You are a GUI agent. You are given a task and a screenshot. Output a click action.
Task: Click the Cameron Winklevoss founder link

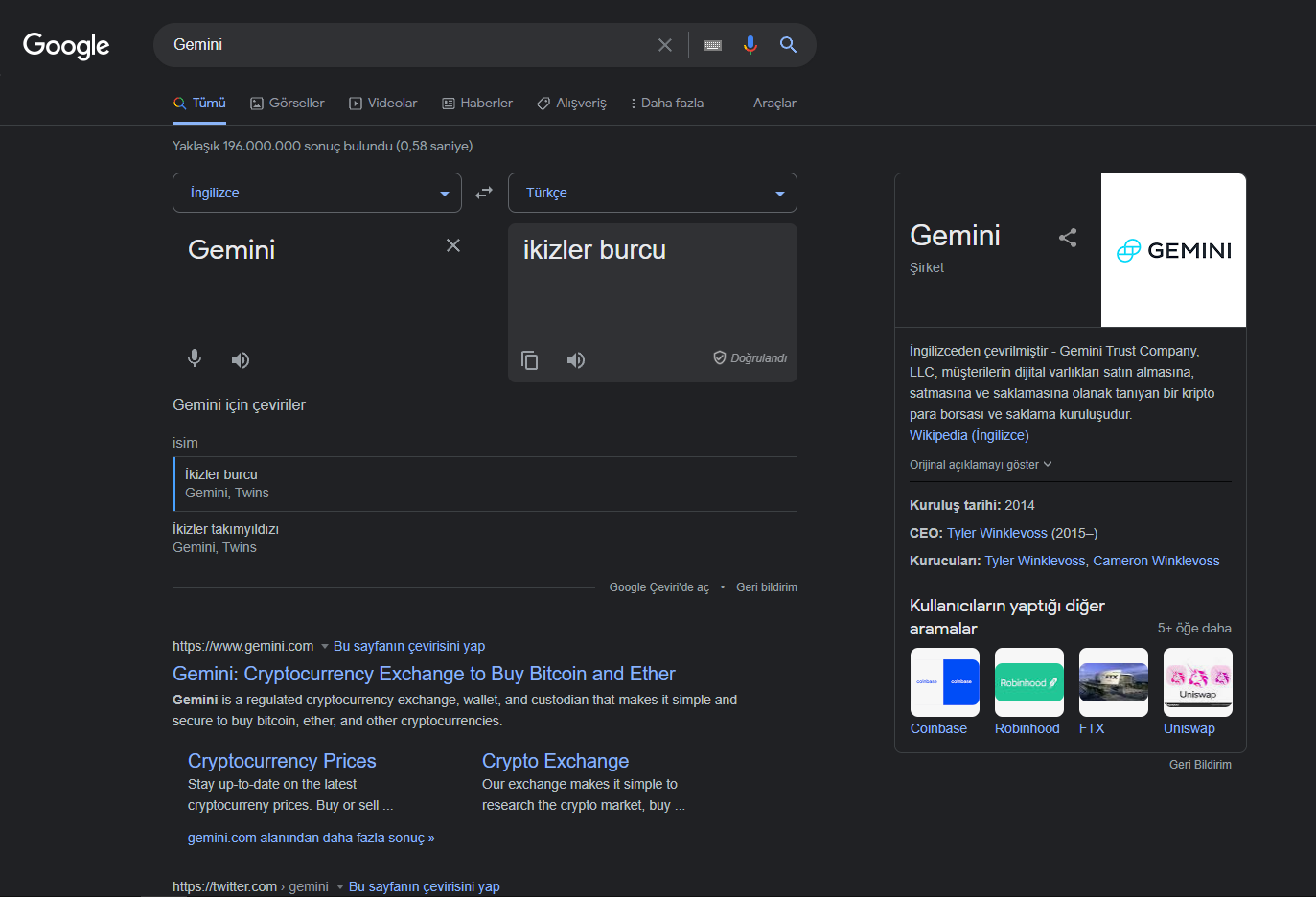(1156, 561)
